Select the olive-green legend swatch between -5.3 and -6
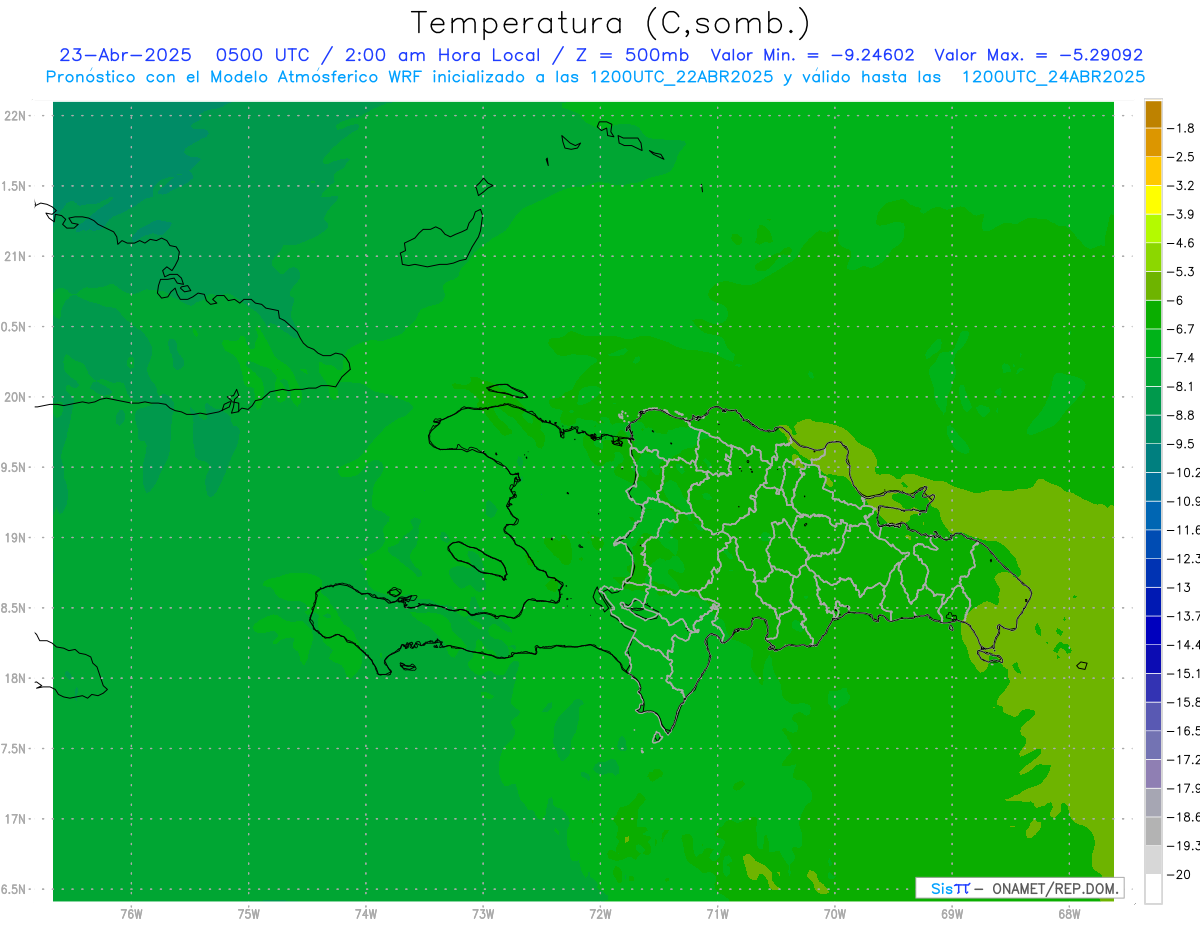1200x927 pixels. click(x=1153, y=286)
